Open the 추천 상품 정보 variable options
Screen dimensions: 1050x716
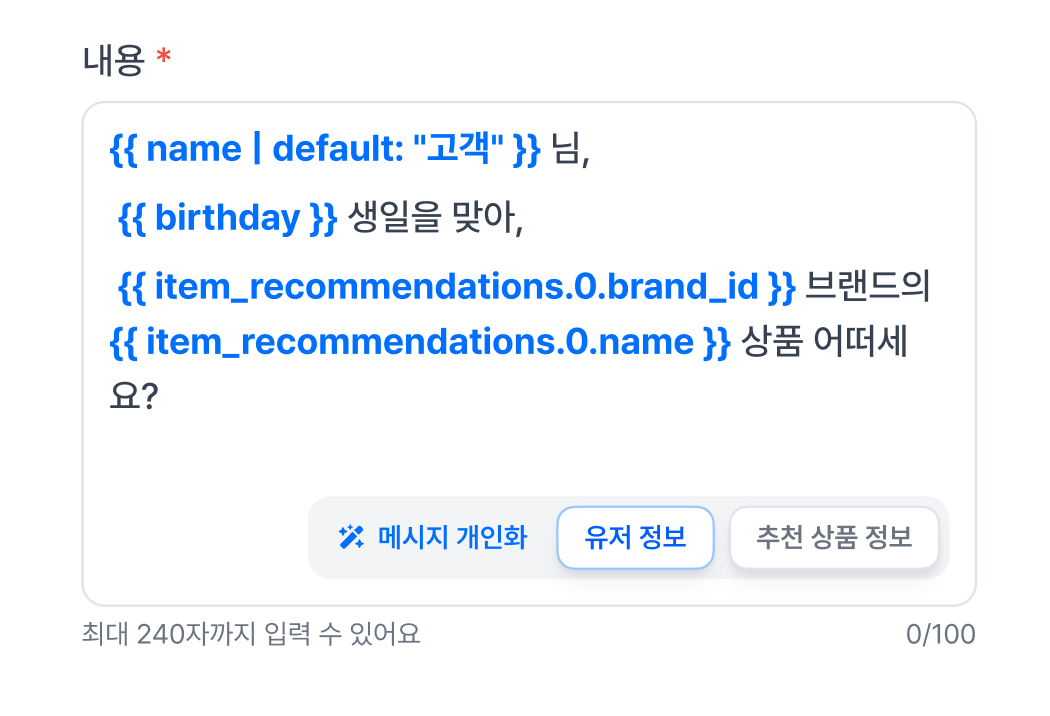coord(834,537)
